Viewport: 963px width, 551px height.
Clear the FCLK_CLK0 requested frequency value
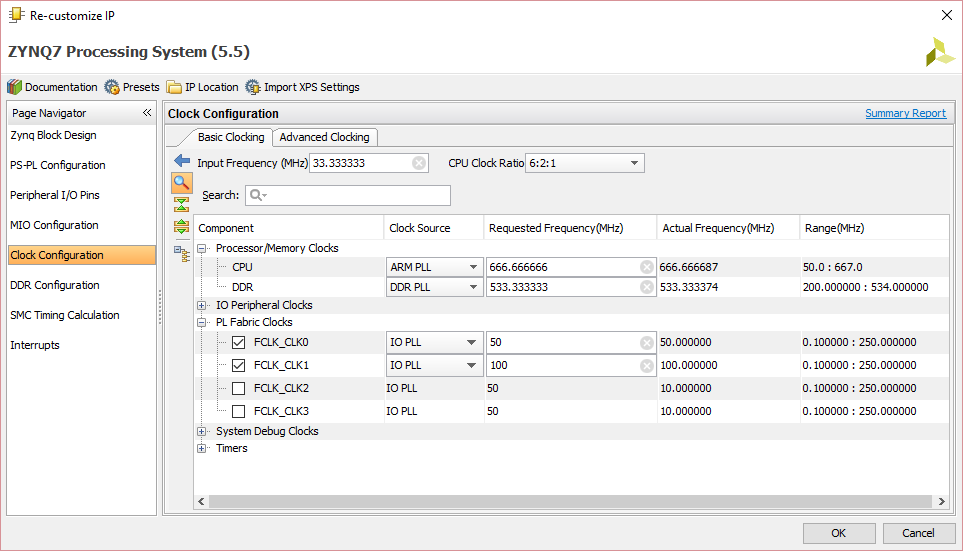647,343
